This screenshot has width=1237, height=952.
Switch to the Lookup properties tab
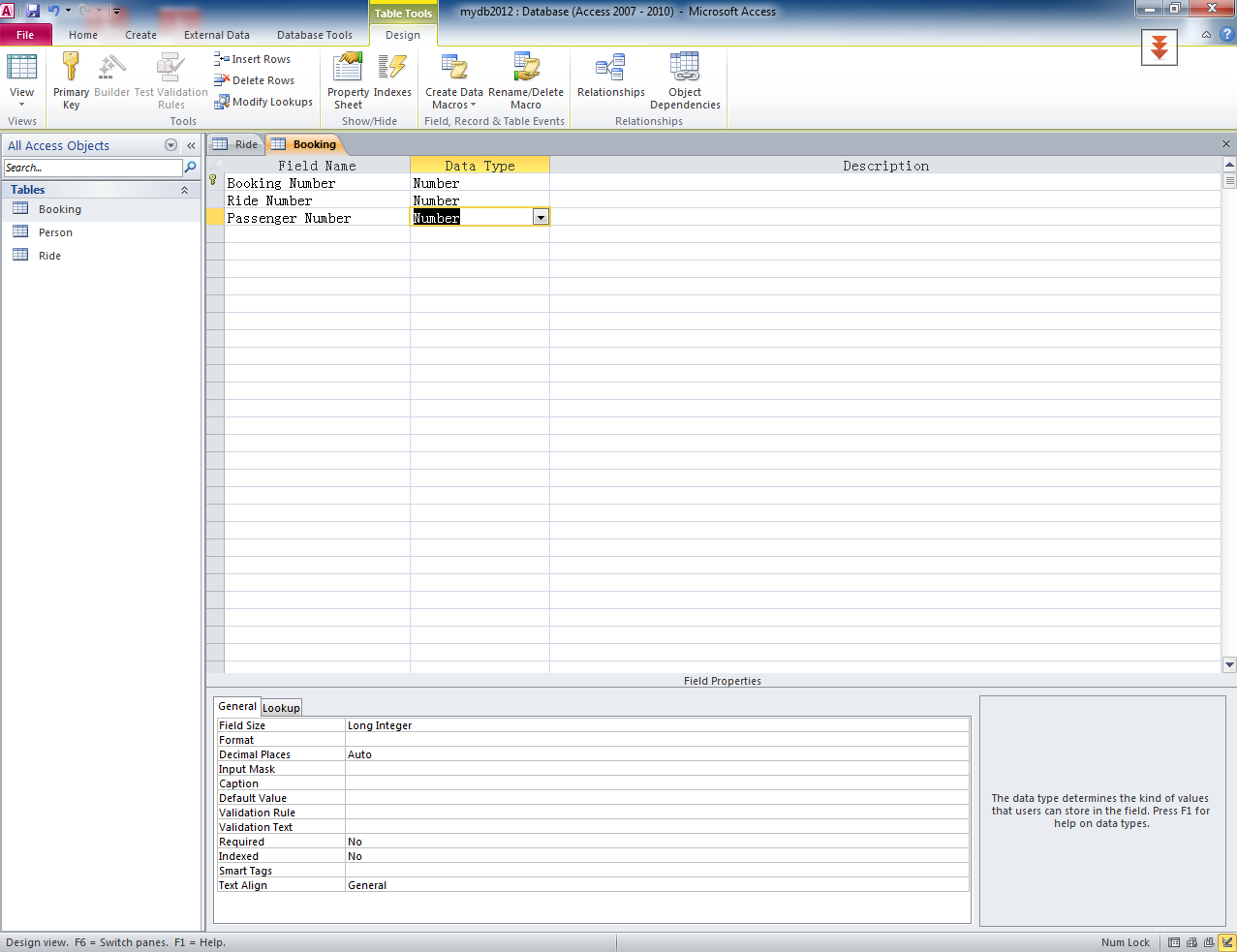coord(281,707)
